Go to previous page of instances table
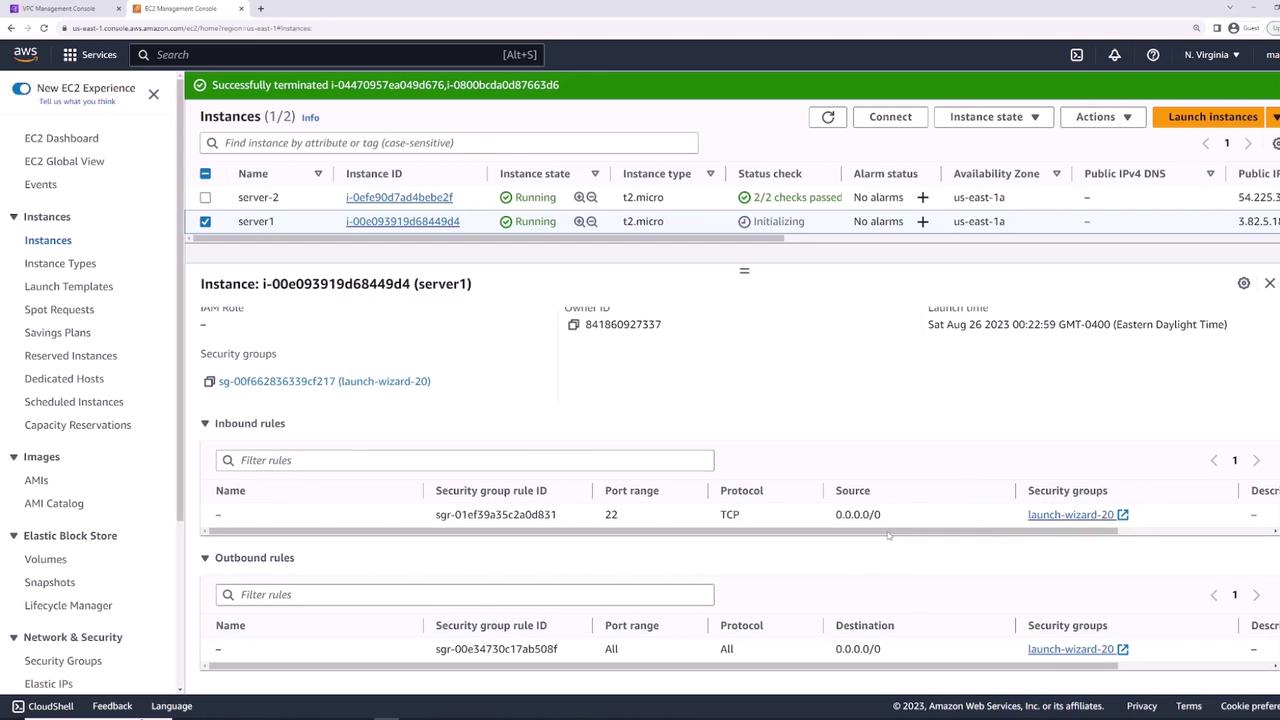 click(x=1206, y=144)
